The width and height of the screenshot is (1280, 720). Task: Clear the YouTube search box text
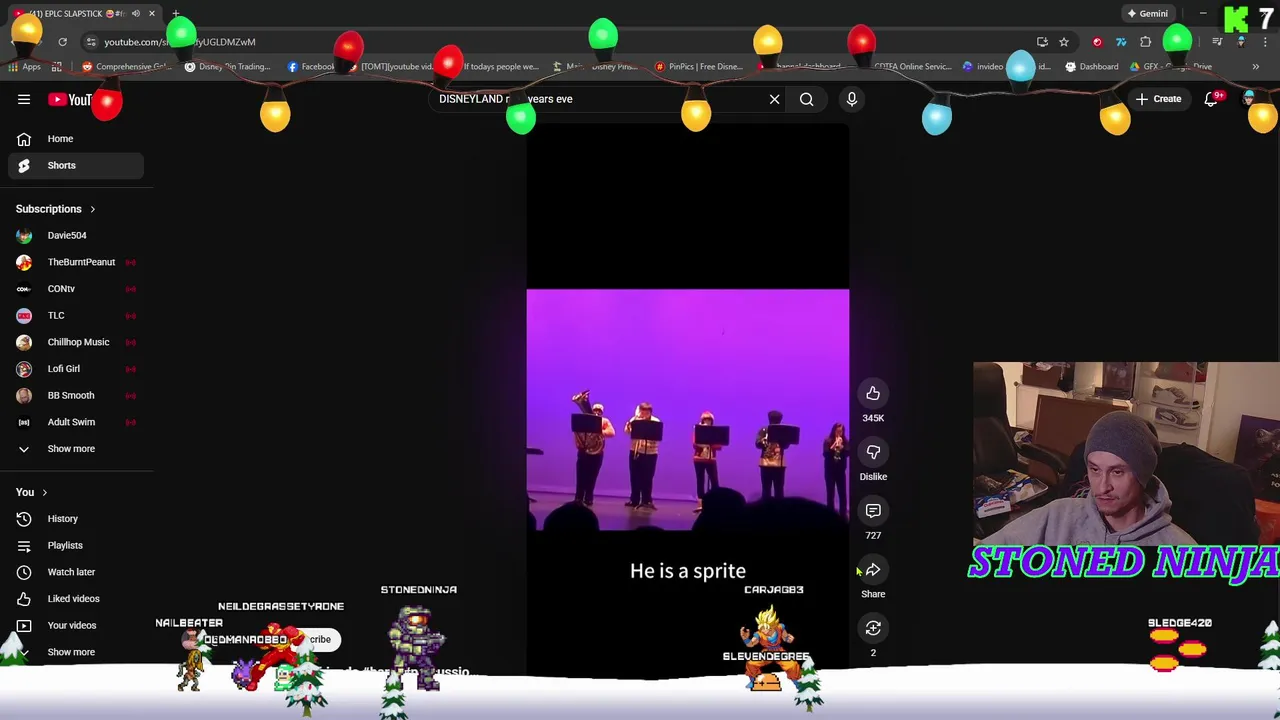(x=774, y=99)
